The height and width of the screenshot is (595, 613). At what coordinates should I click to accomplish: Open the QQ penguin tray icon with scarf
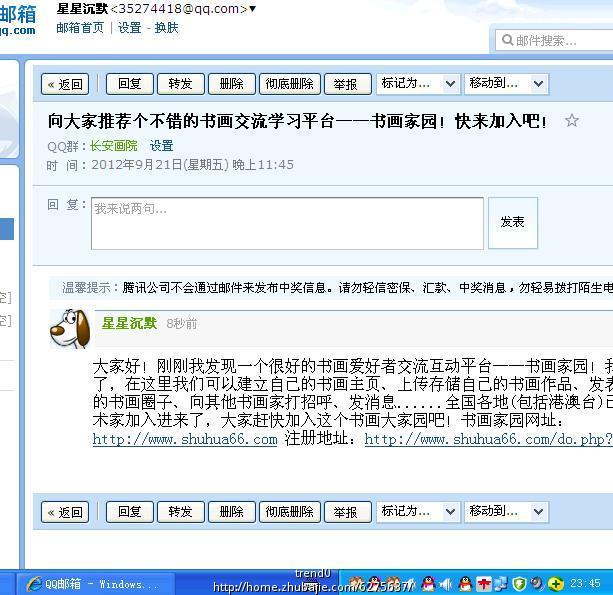point(428,584)
